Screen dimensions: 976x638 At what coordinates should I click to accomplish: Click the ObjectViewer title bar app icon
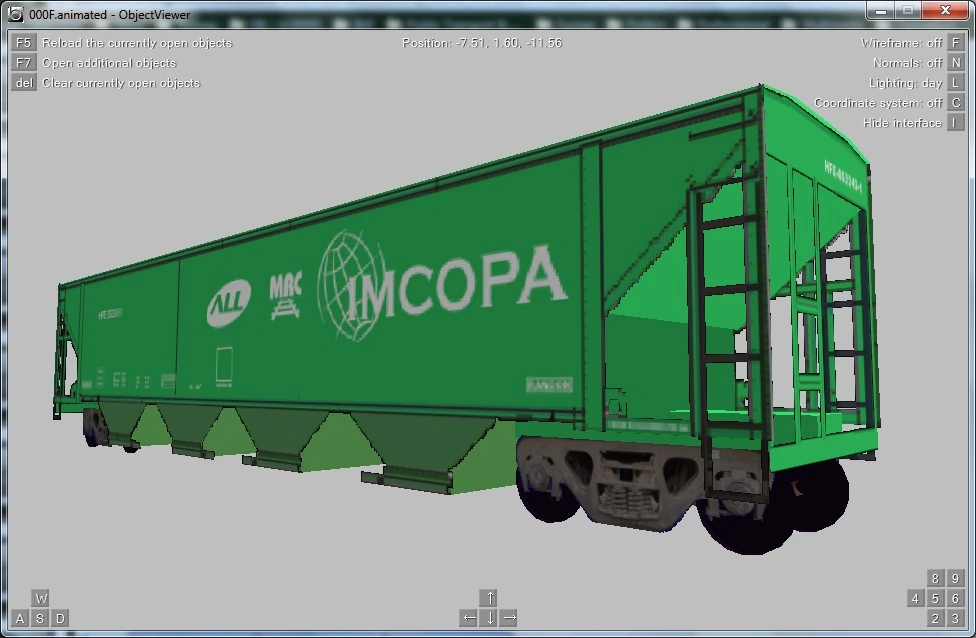[16, 14]
